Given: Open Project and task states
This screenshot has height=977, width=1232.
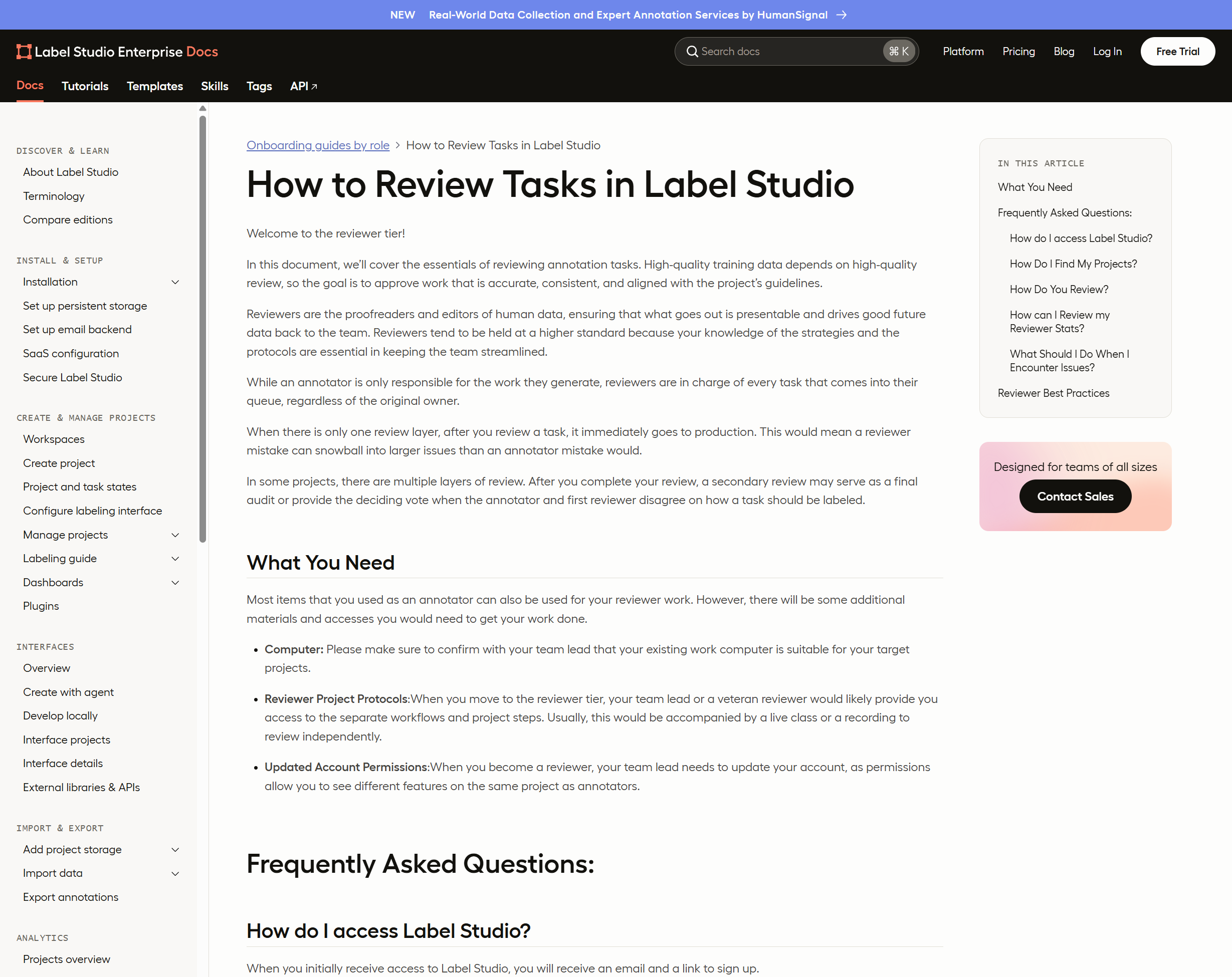Looking at the screenshot, I should [80, 487].
